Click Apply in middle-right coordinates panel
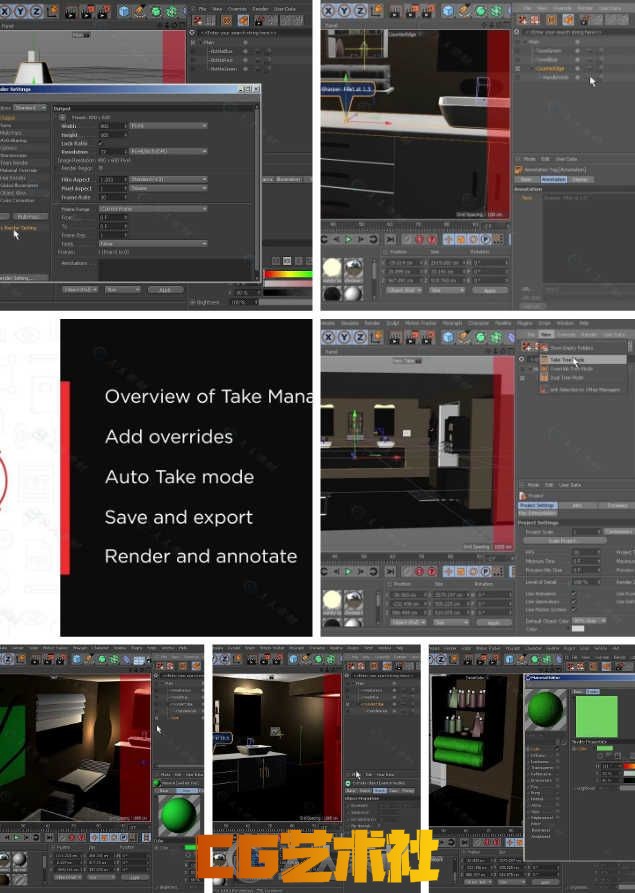Screen dimensions: 635x893 493,622
